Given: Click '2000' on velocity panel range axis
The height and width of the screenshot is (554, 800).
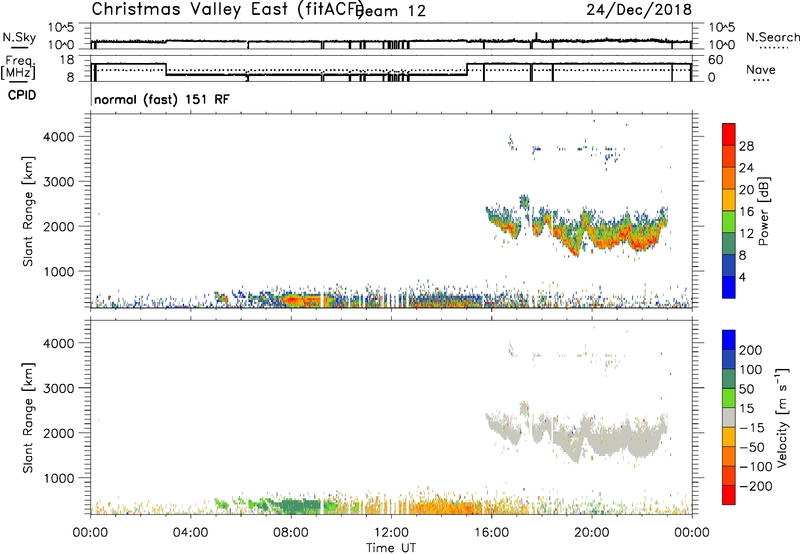Looking at the screenshot, I should click(59, 433).
